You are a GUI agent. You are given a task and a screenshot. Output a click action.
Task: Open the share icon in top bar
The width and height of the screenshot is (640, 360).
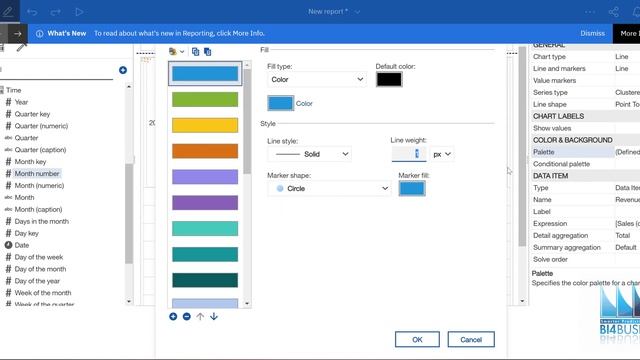(613, 12)
